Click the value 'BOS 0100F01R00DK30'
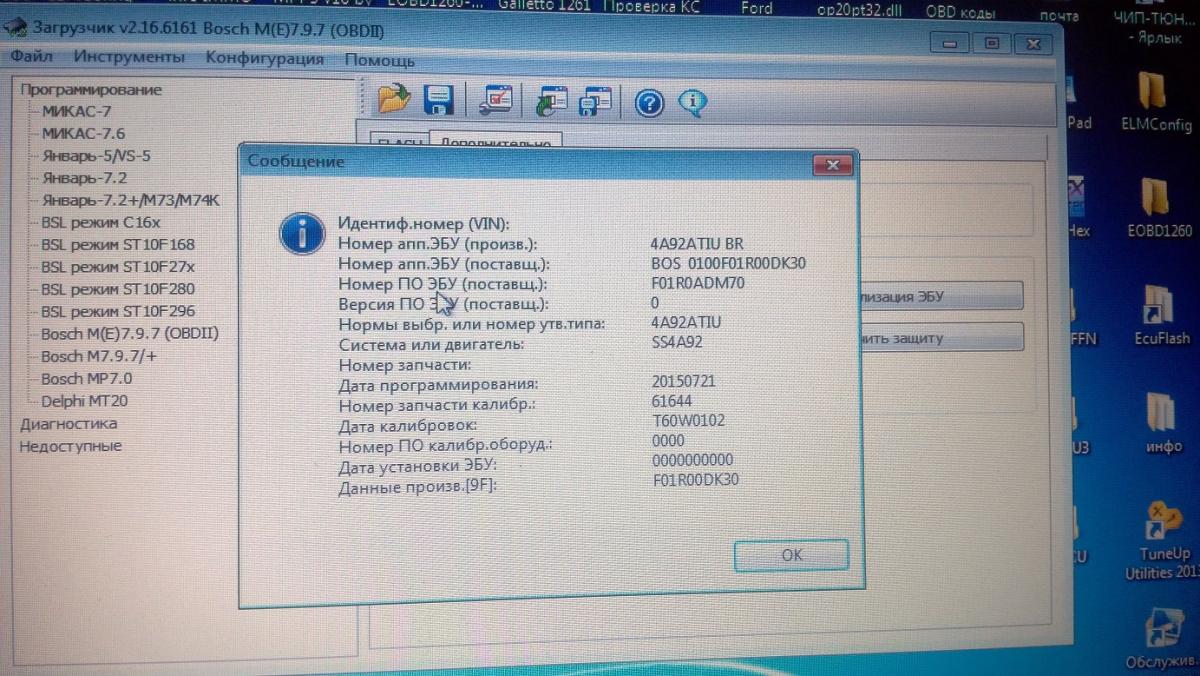This screenshot has width=1200, height=676. [x=728, y=264]
